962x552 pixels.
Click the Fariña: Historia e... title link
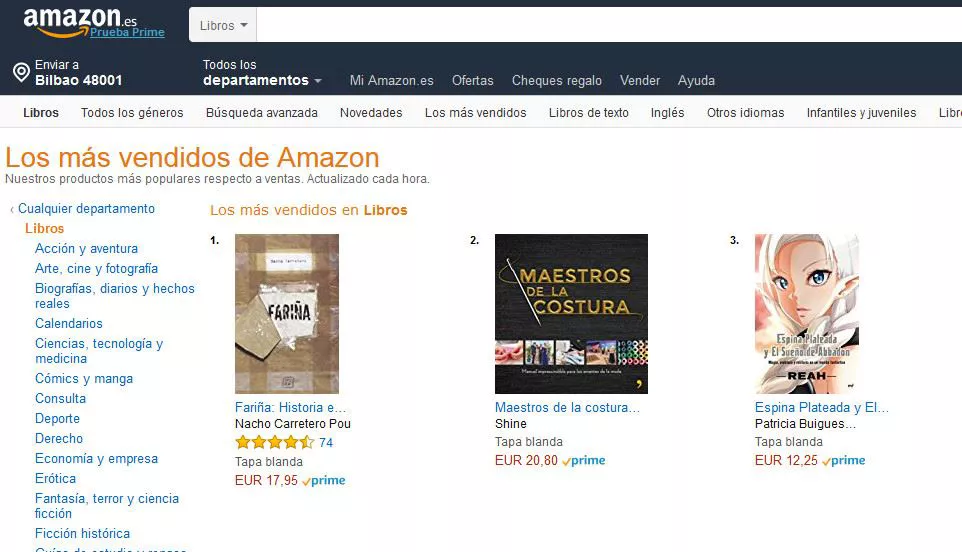click(x=290, y=407)
